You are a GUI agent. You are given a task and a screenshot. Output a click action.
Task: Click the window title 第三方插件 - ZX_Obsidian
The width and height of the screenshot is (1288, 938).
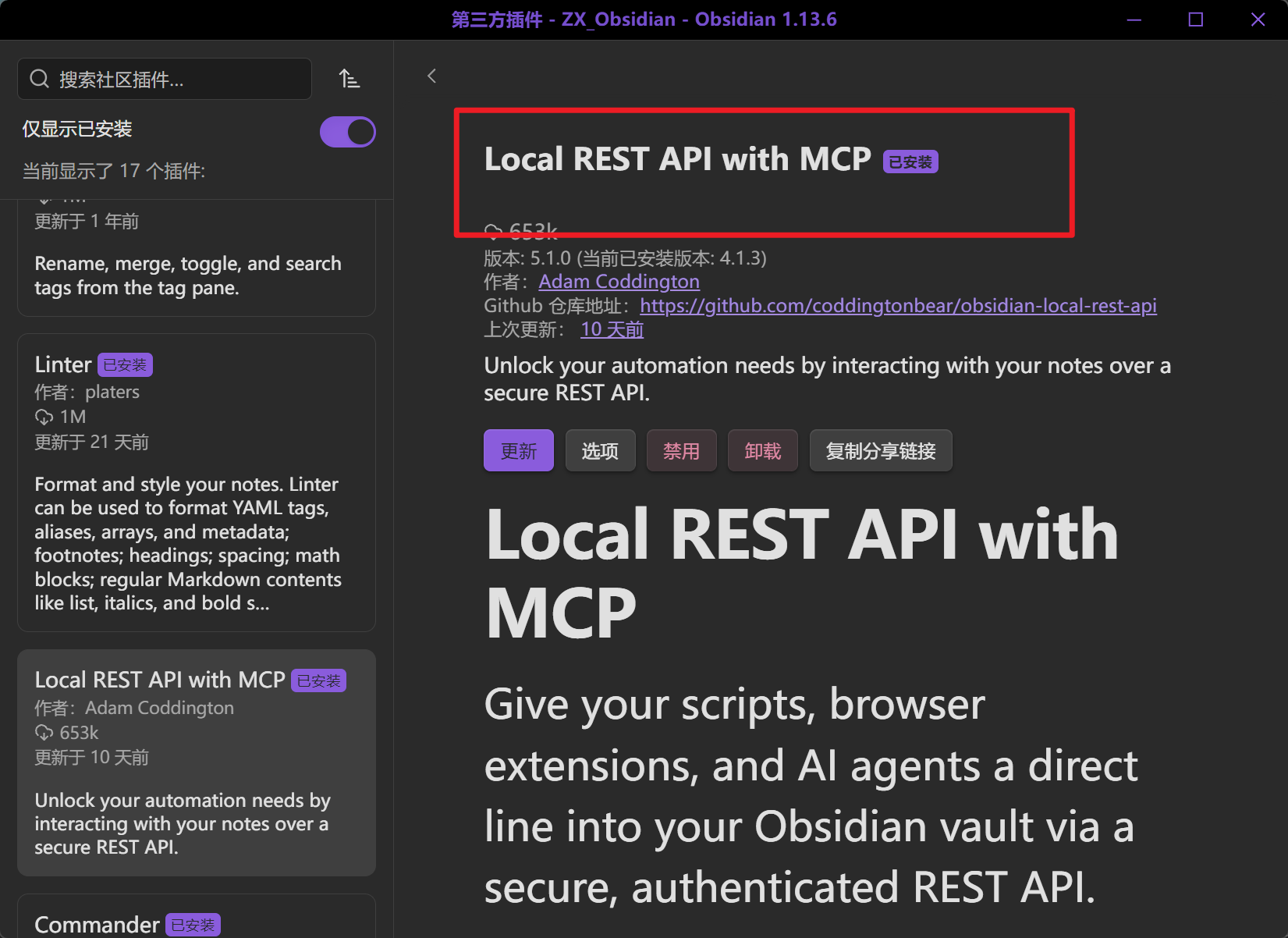[644, 20]
